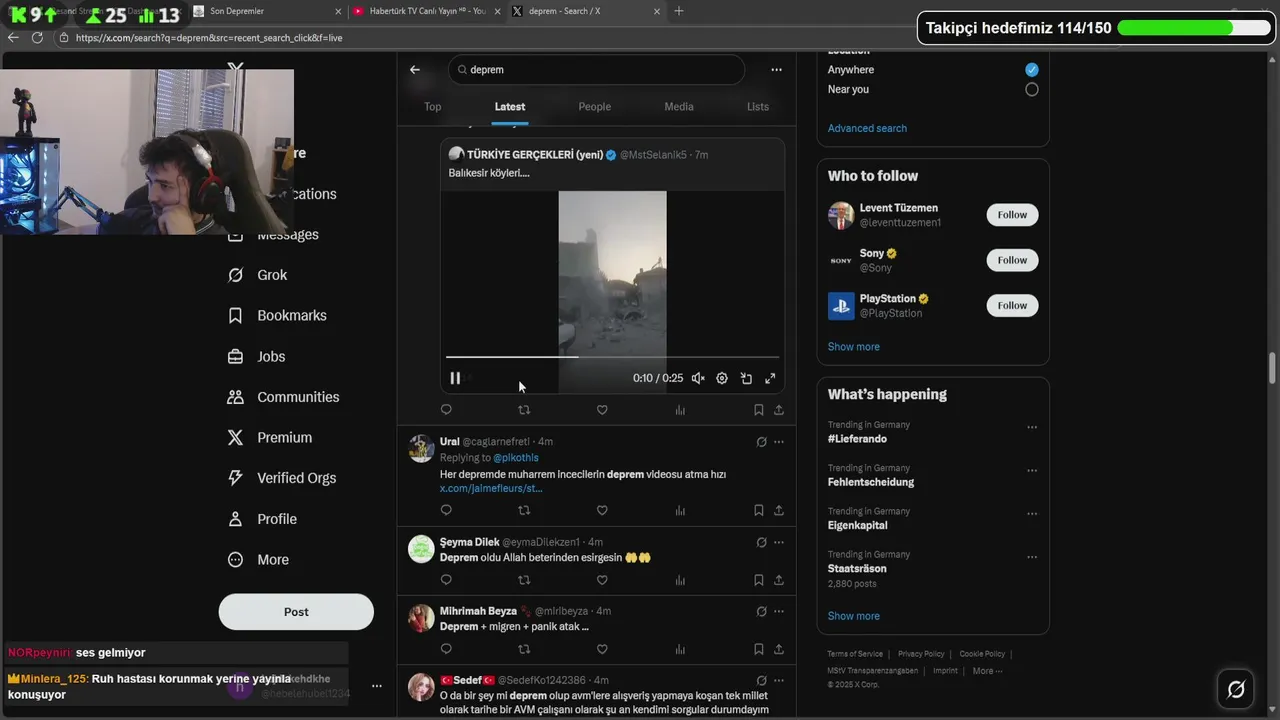Viewport: 1280px width, 720px height.
Task: Switch to the Son Depremler browser tab
Action: 266,11
